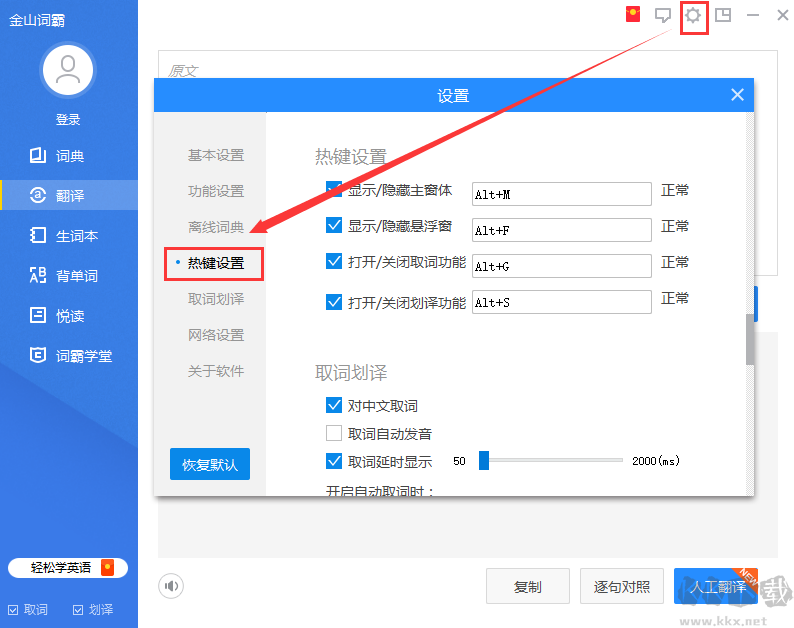Minimize the 金山词霸 window
Image resolution: width=794 pixels, height=628 pixels.
coord(752,15)
